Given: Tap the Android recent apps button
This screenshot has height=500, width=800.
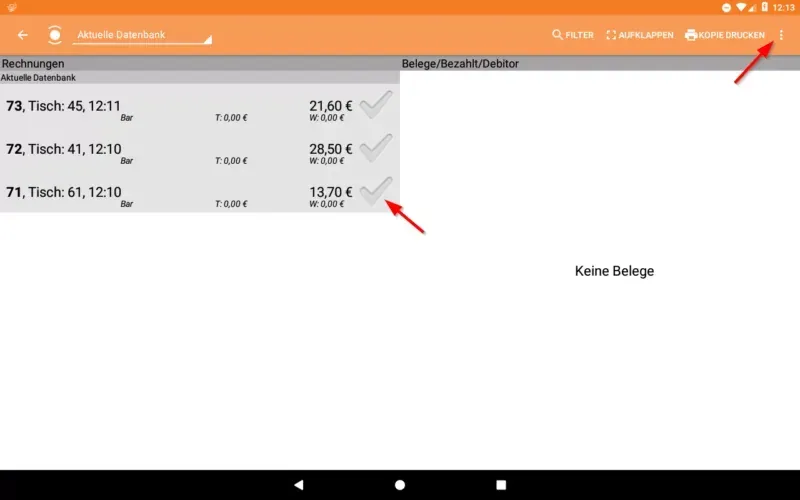Looking at the screenshot, I should coord(501,485).
